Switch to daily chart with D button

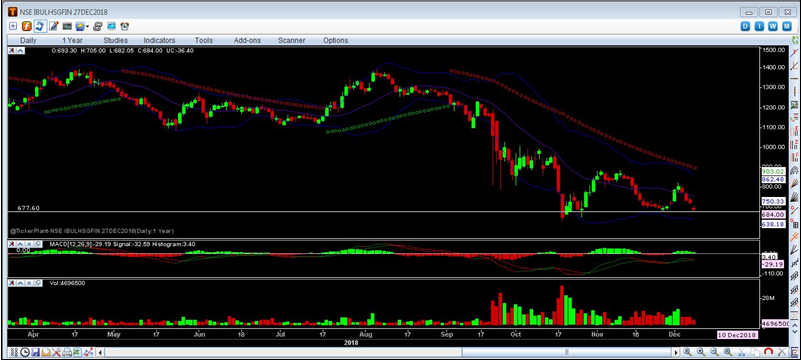(745, 27)
